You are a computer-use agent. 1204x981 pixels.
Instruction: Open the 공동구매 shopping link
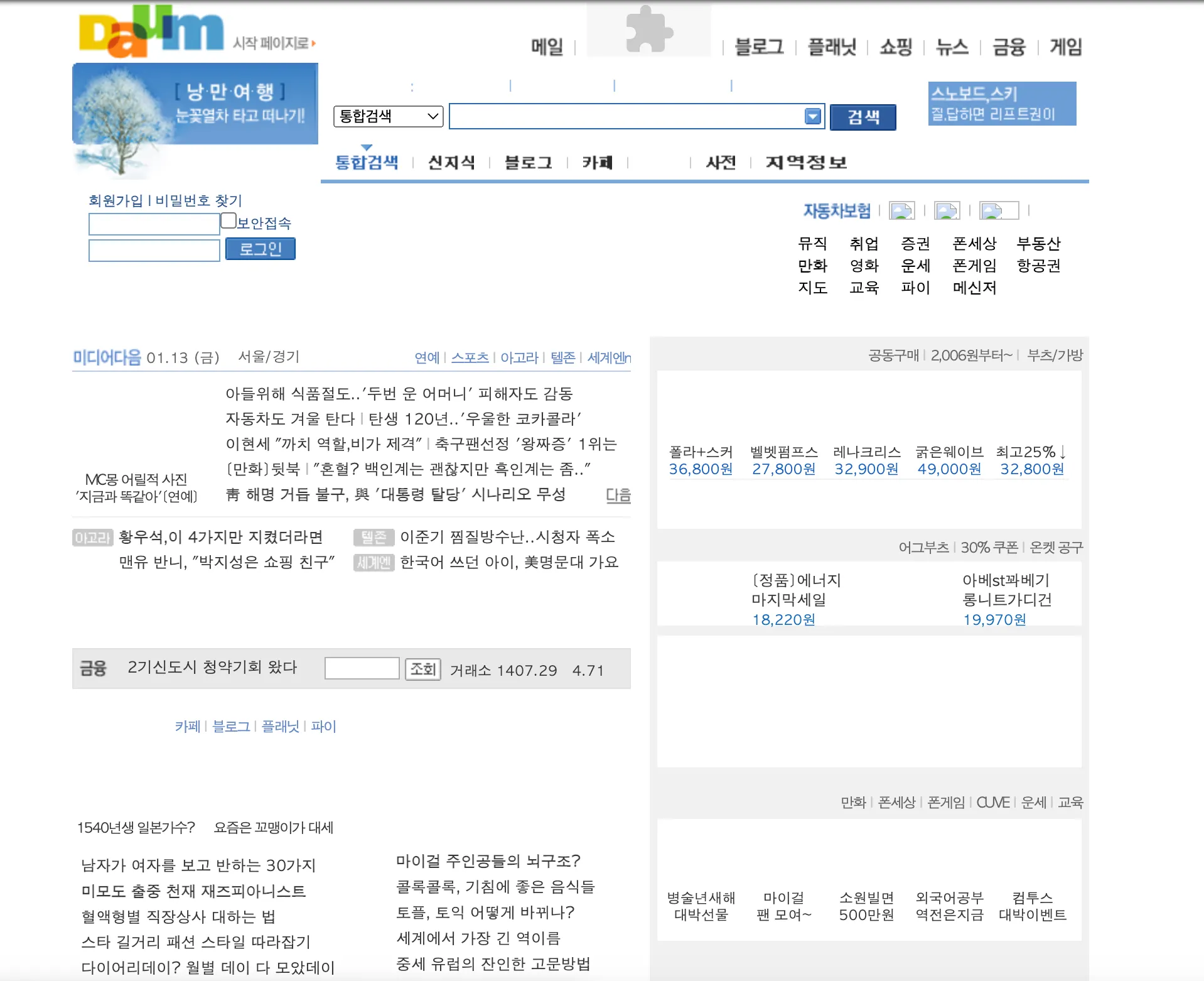point(894,355)
